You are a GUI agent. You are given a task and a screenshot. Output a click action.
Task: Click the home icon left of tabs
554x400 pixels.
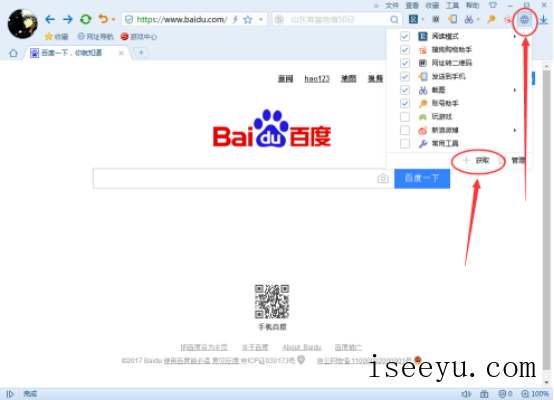click(x=13, y=53)
